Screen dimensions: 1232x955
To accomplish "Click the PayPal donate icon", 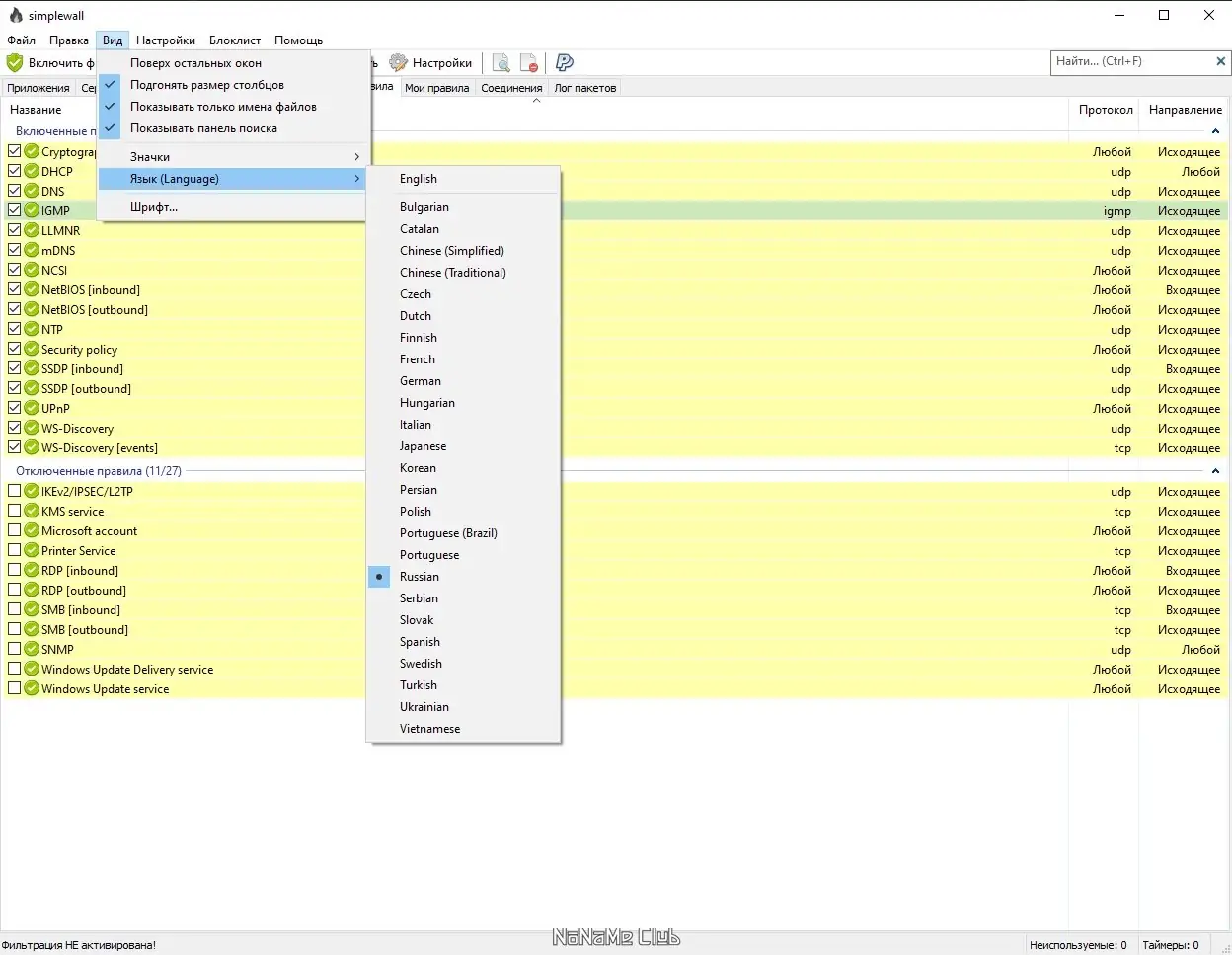I will (564, 63).
